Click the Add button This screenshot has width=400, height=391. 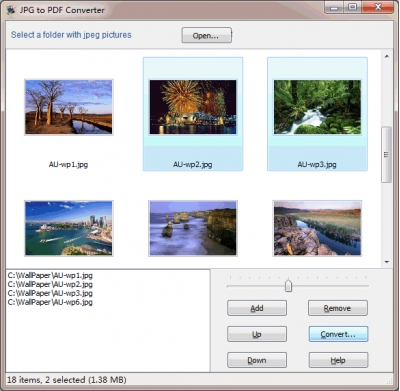coord(257,308)
